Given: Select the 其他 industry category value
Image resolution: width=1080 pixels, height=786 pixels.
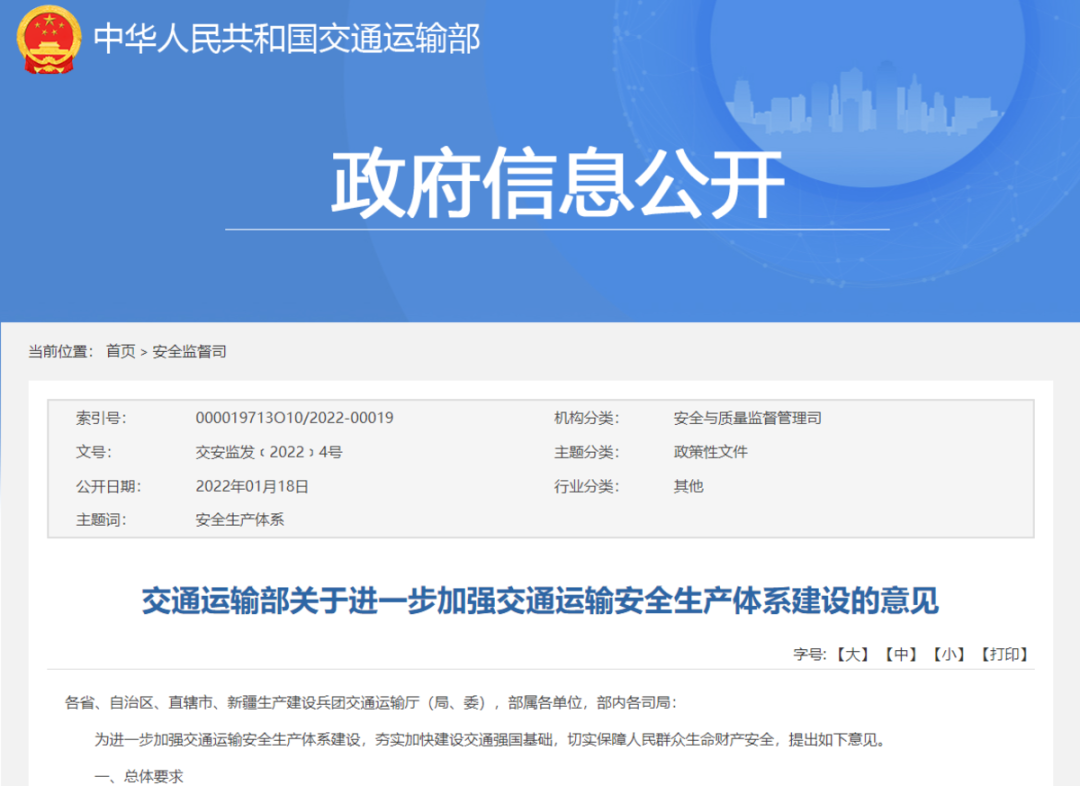Looking at the screenshot, I should [688, 486].
